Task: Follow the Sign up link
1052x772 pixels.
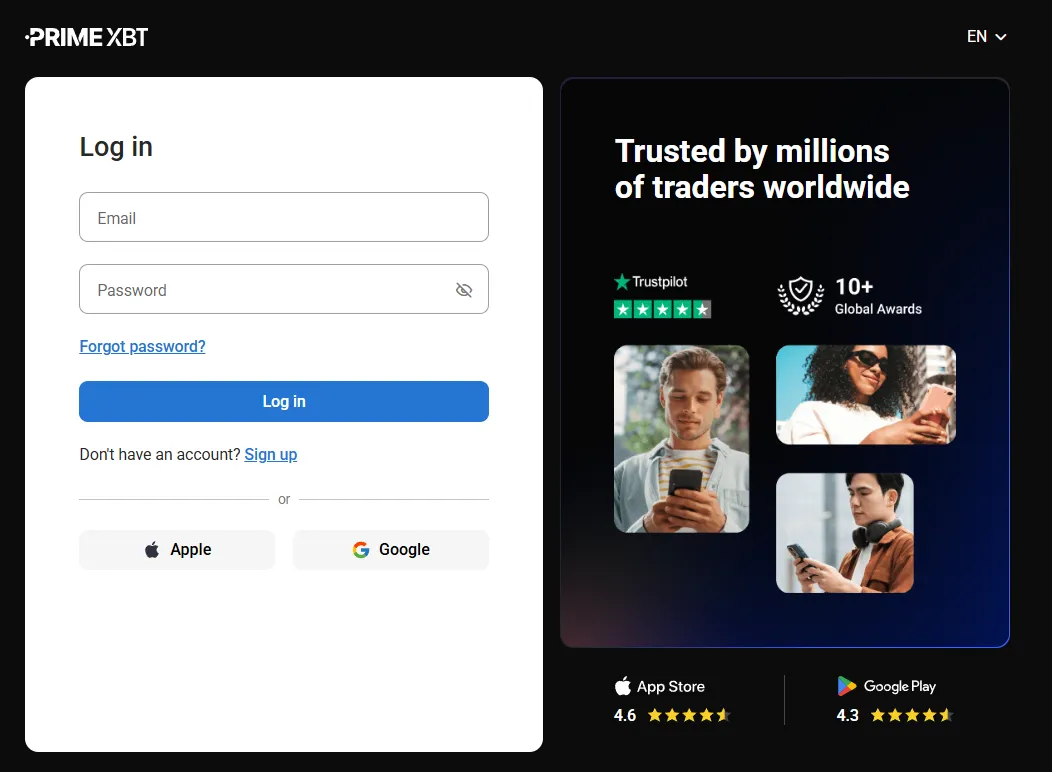Action: click(x=270, y=454)
